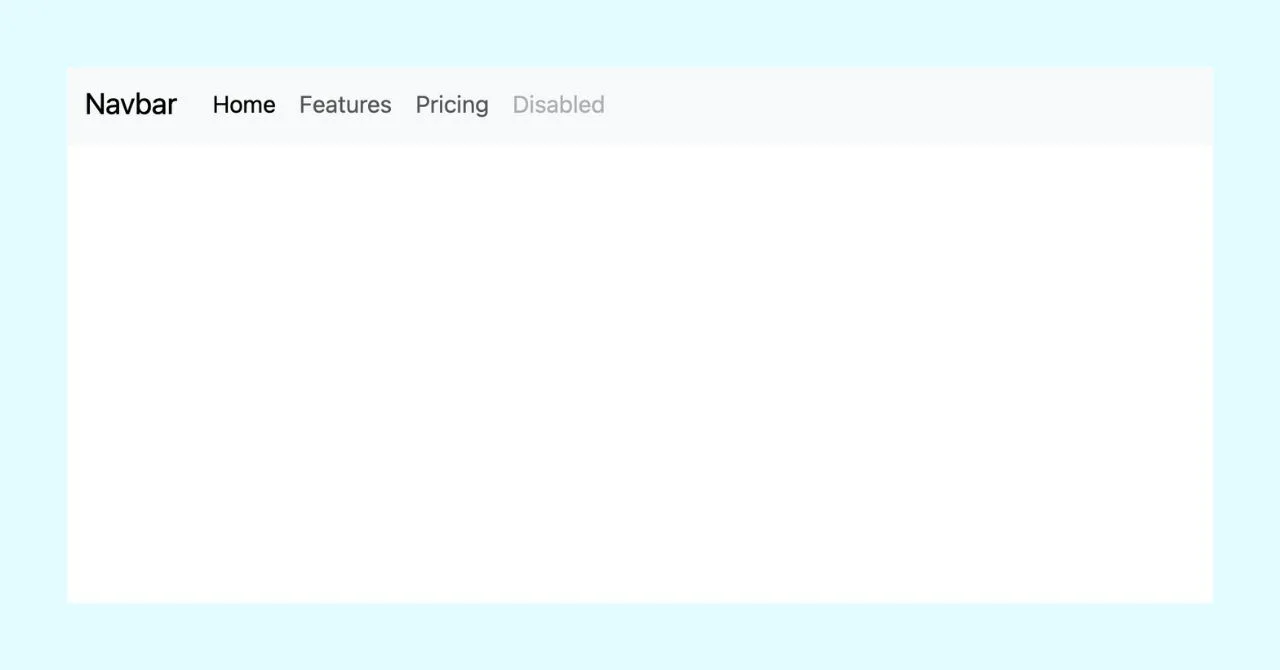The image size is (1280, 670).
Task: Click the grayed-out Disabled link
Action: point(558,104)
